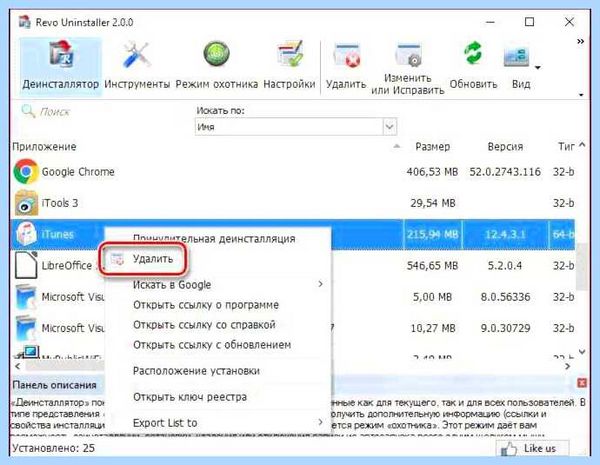Select the LibreOffice document icon
The width and height of the screenshot is (600, 465).
[x=26, y=265]
